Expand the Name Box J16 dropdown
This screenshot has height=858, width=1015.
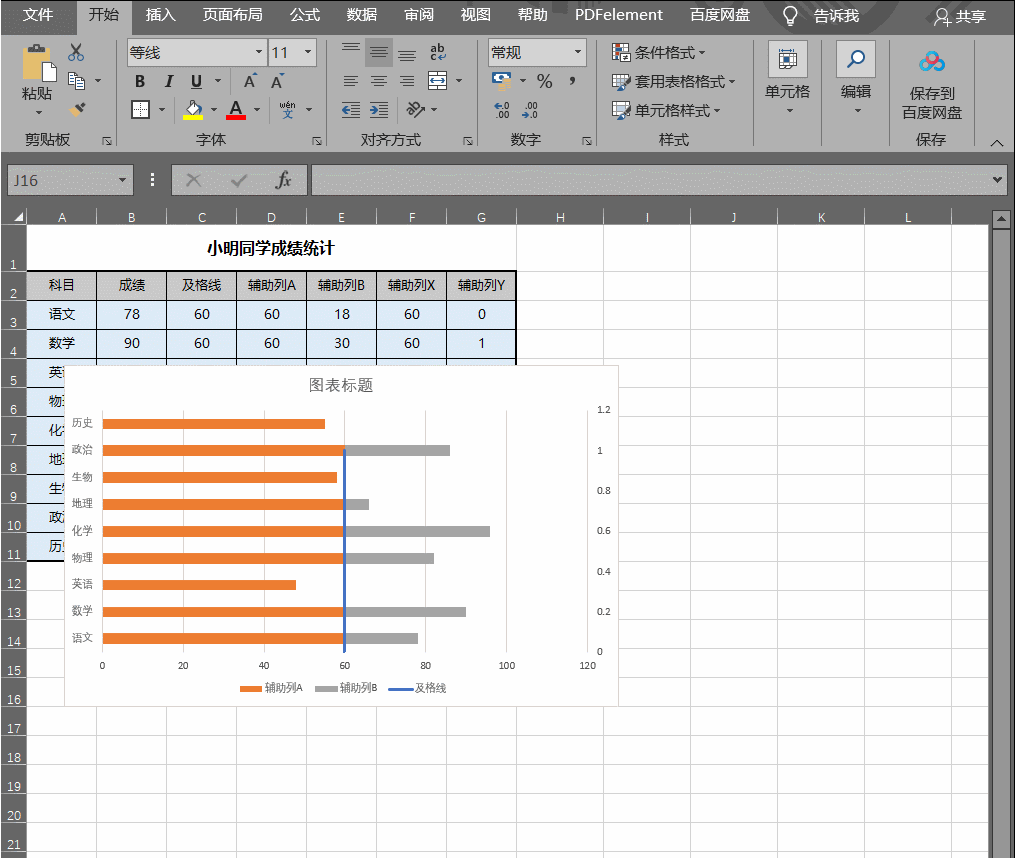click(x=122, y=180)
